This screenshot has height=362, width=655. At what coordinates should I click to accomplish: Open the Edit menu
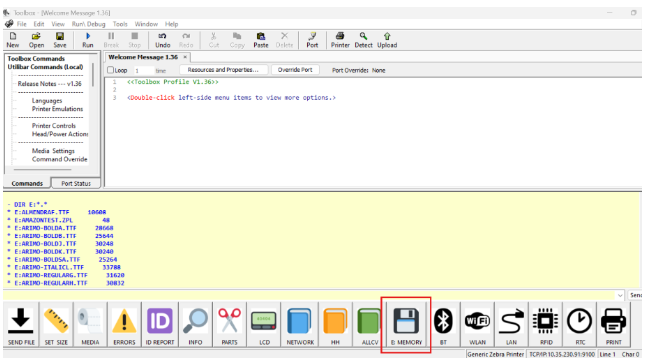(39, 24)
